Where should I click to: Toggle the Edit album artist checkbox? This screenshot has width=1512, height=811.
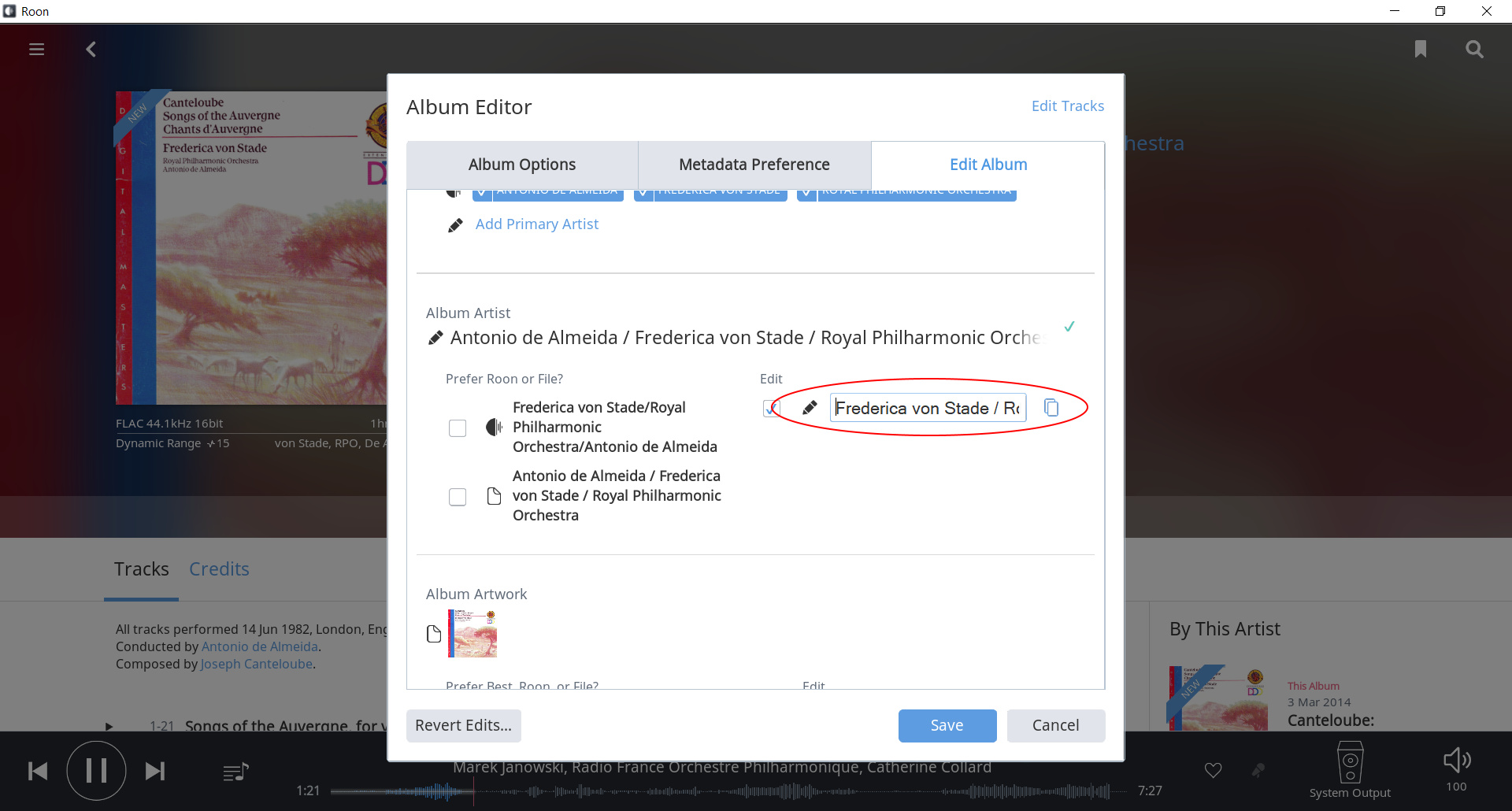tap(771, 409)
